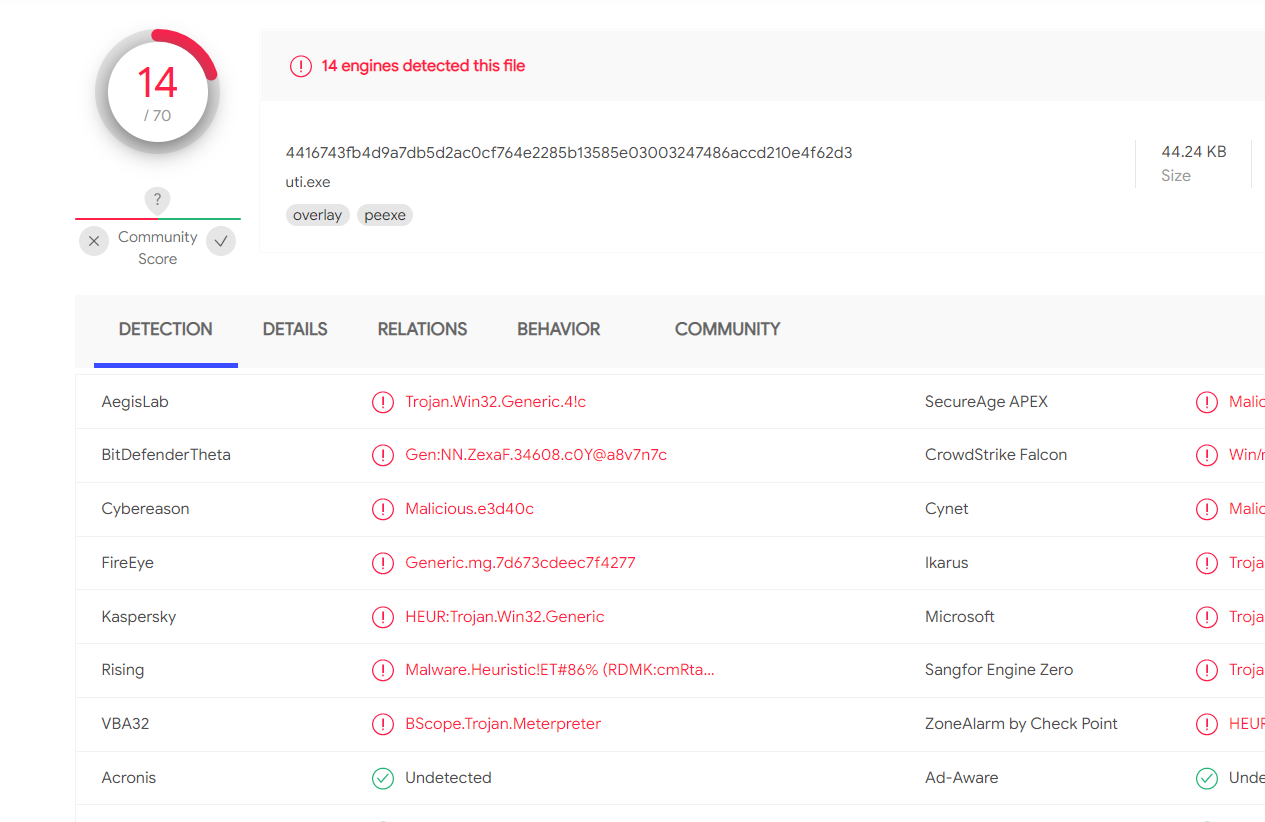Click the Ad-Aware engine name
Viewport: 1265px width, 822px height.
pos(962,778)
